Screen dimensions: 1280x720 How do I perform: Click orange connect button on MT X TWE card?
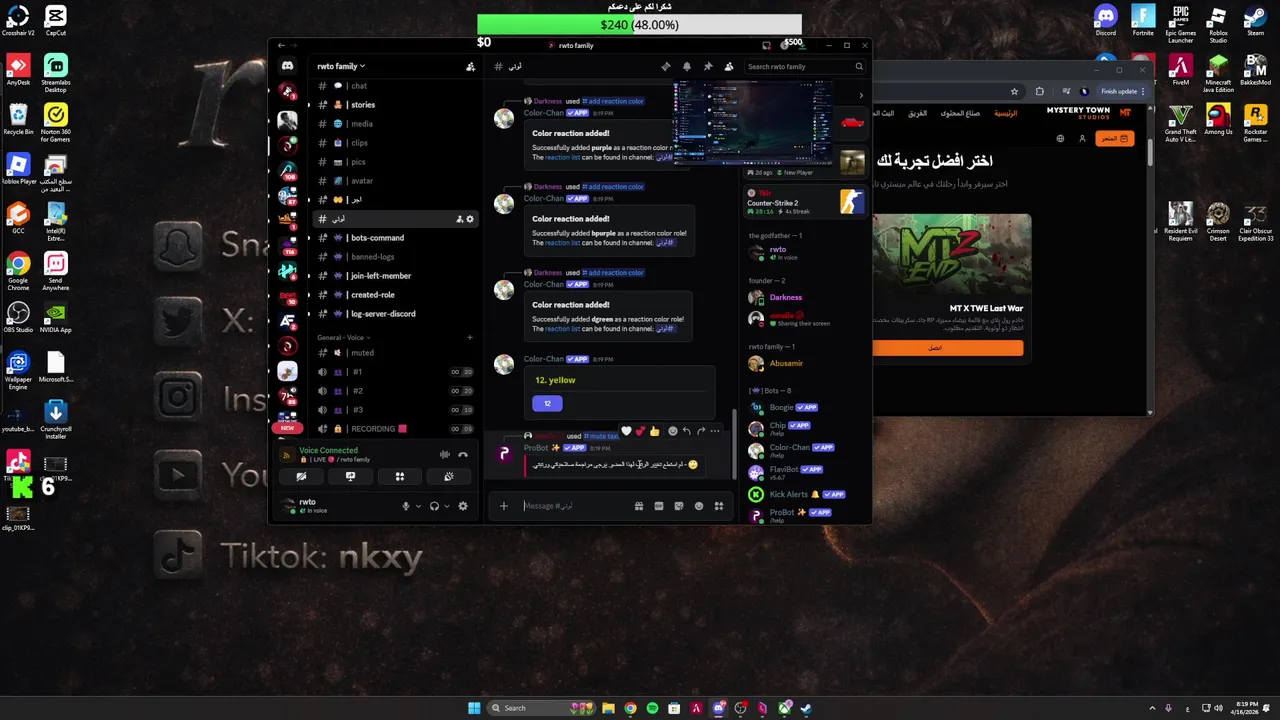(x=948, y=347)
